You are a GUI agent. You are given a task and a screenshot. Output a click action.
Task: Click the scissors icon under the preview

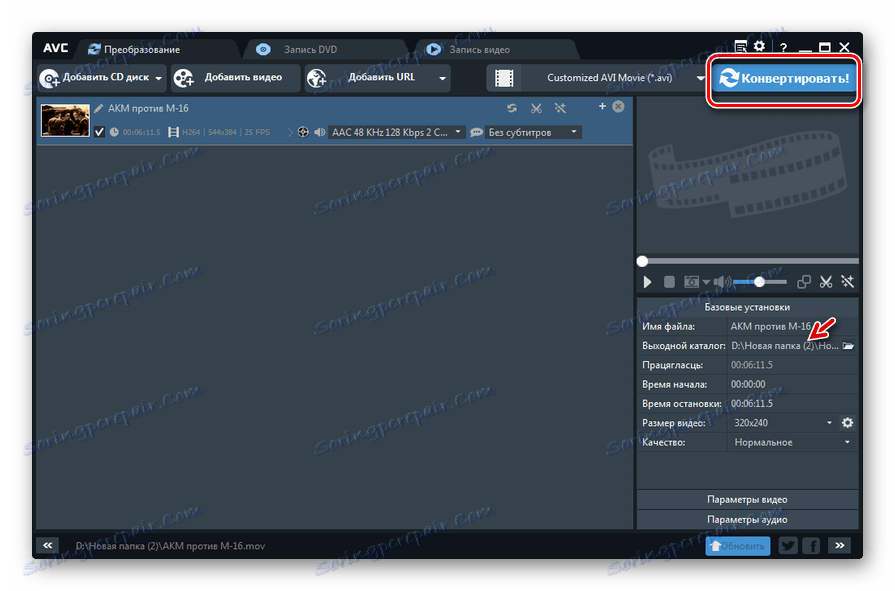(x=825, y=282)
